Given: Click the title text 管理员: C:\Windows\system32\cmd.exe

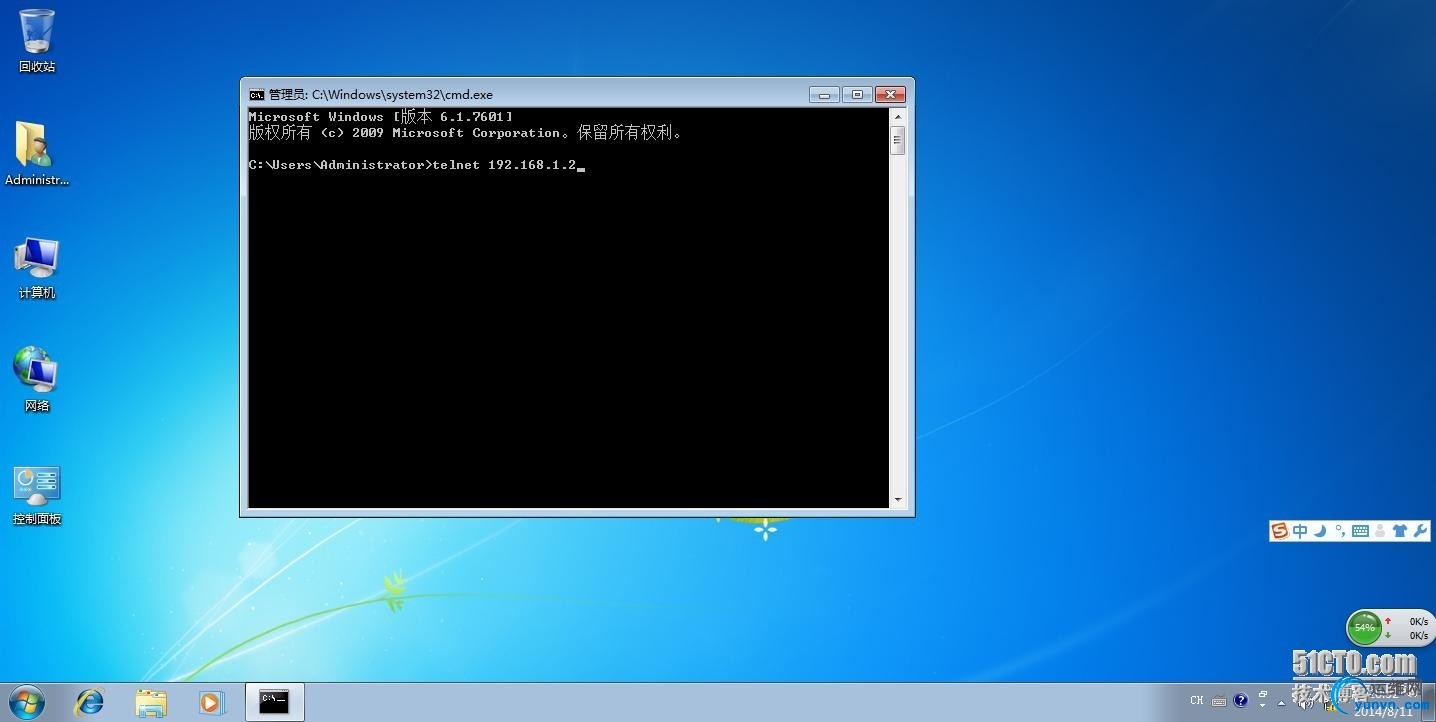Looking at the screenshot, I should pos(381,95).
